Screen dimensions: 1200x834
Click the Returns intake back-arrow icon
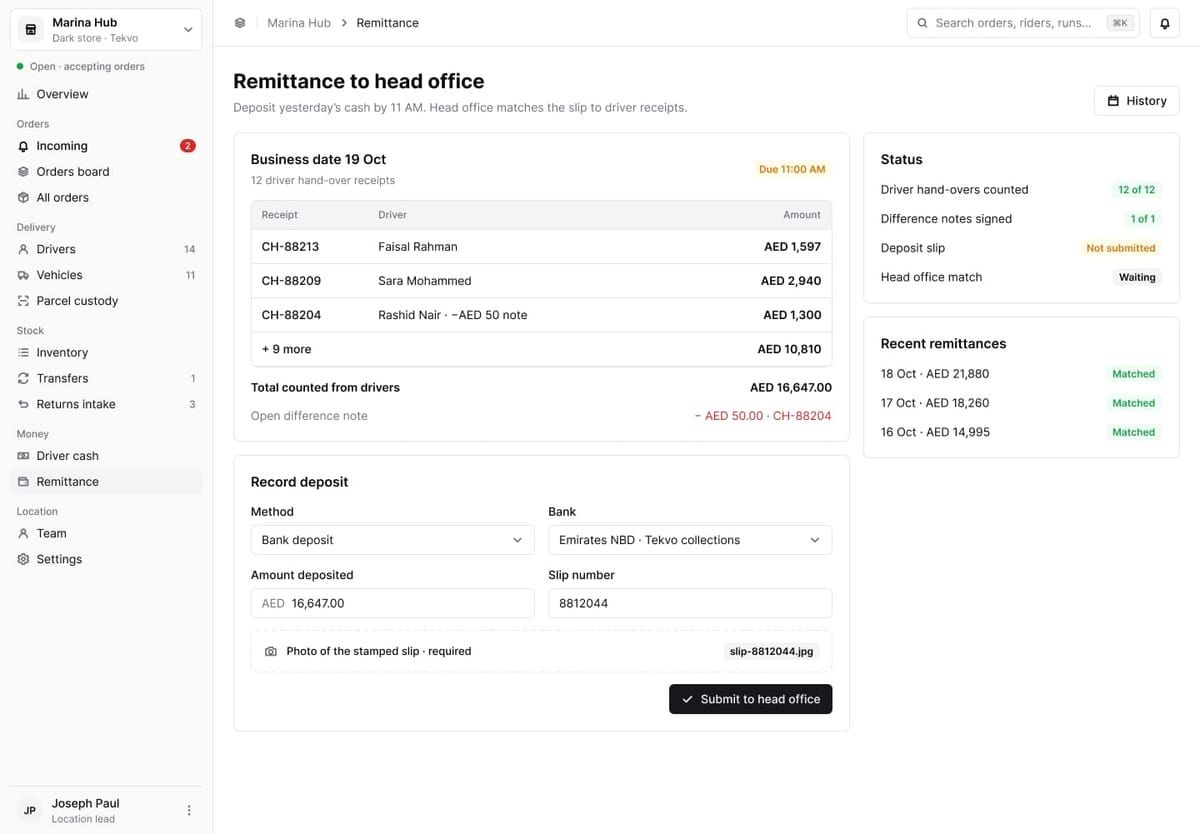23,405
